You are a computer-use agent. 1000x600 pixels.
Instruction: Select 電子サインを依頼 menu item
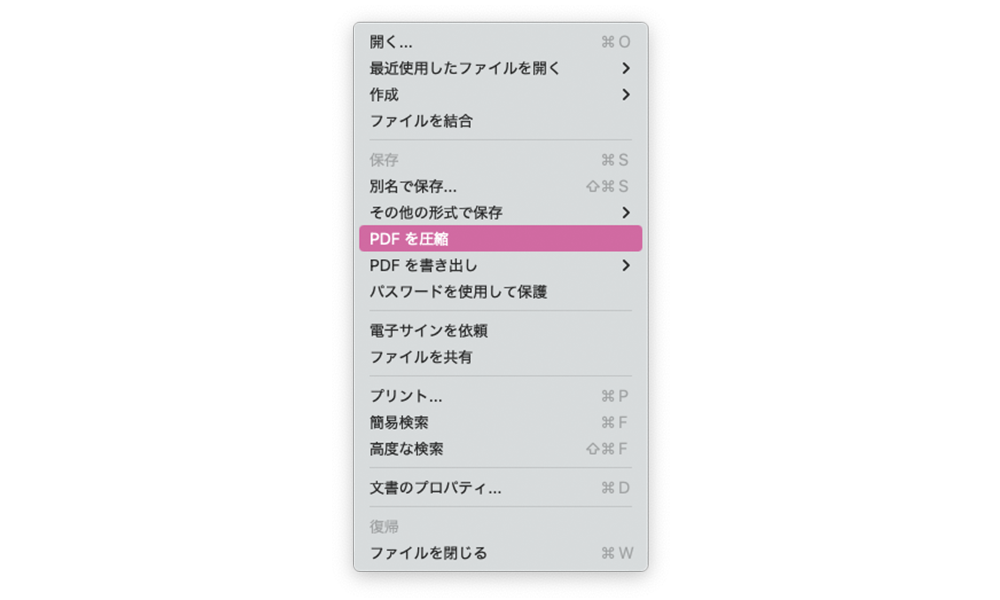coord(501,330)
